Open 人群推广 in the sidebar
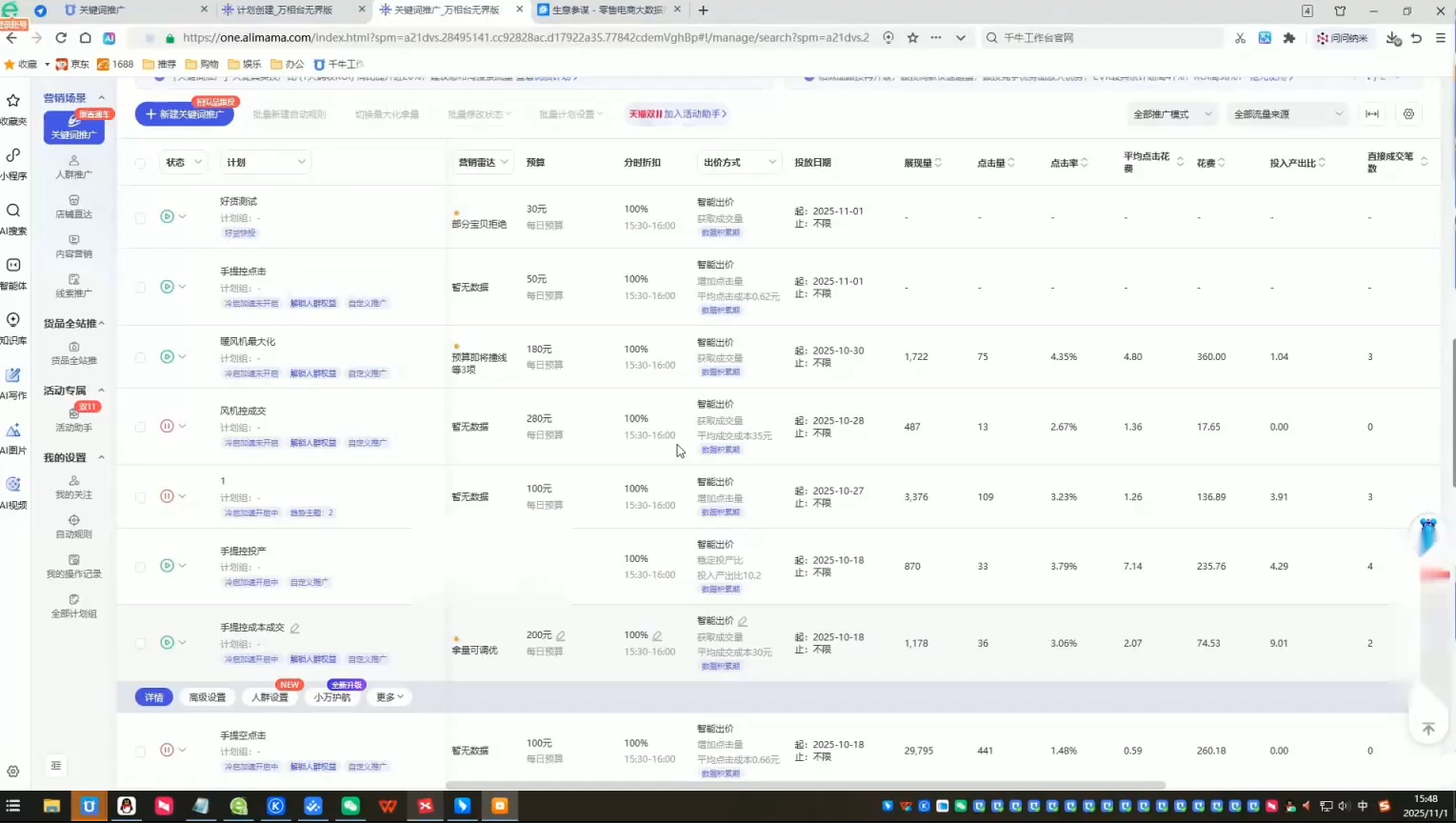This screenshot has height=823, width=1456. pos(73,167)
